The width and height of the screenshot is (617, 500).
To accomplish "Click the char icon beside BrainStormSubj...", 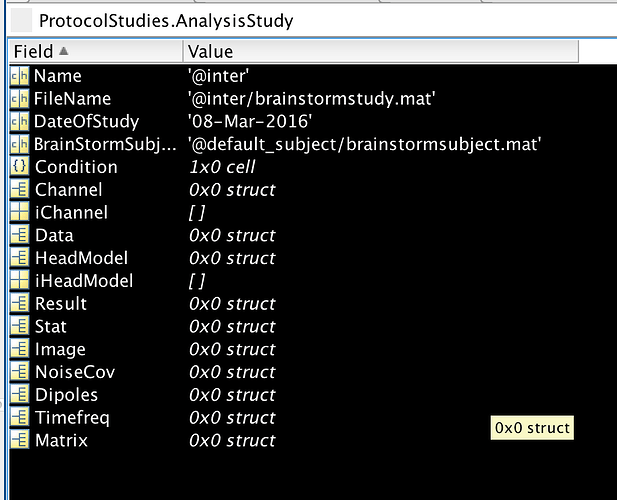I will (x=19, y=145).
